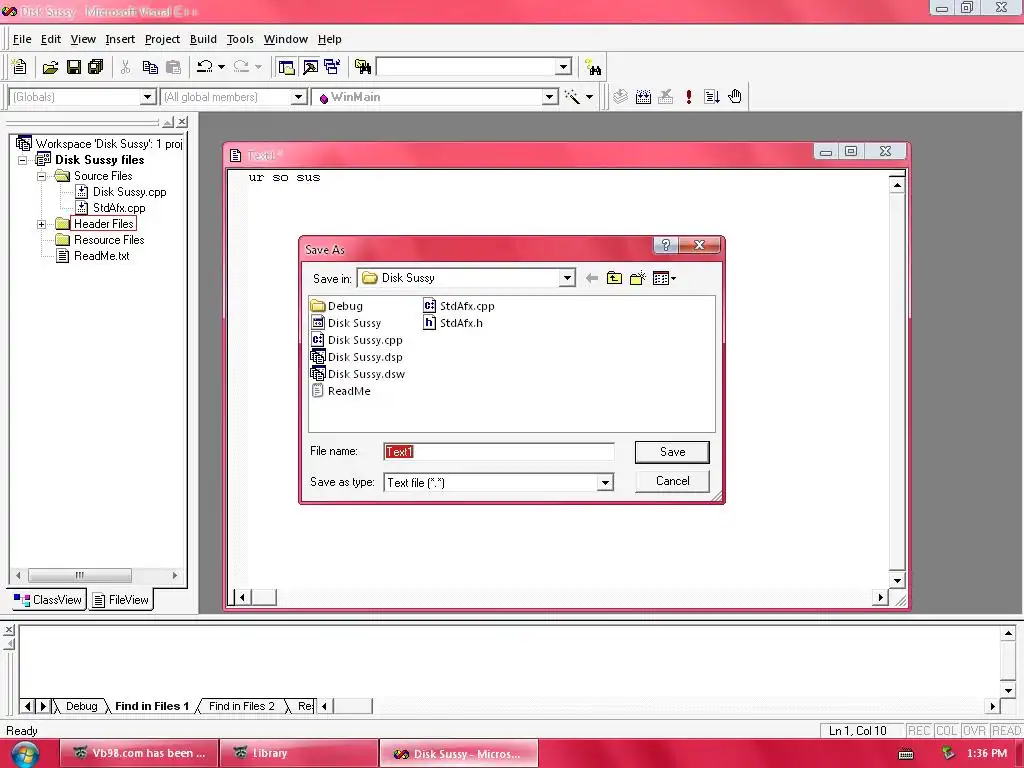Screen dimensions: 1024x768
Task: Click the Compile toolbar icon
Action: [620, 97]
